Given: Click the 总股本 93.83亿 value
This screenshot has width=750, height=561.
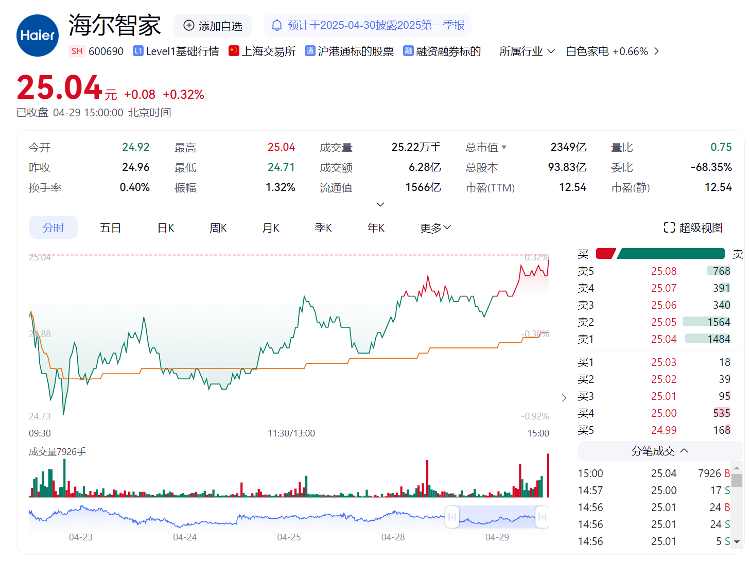Looking at the screenshot, I should click(x=567, y=167).
